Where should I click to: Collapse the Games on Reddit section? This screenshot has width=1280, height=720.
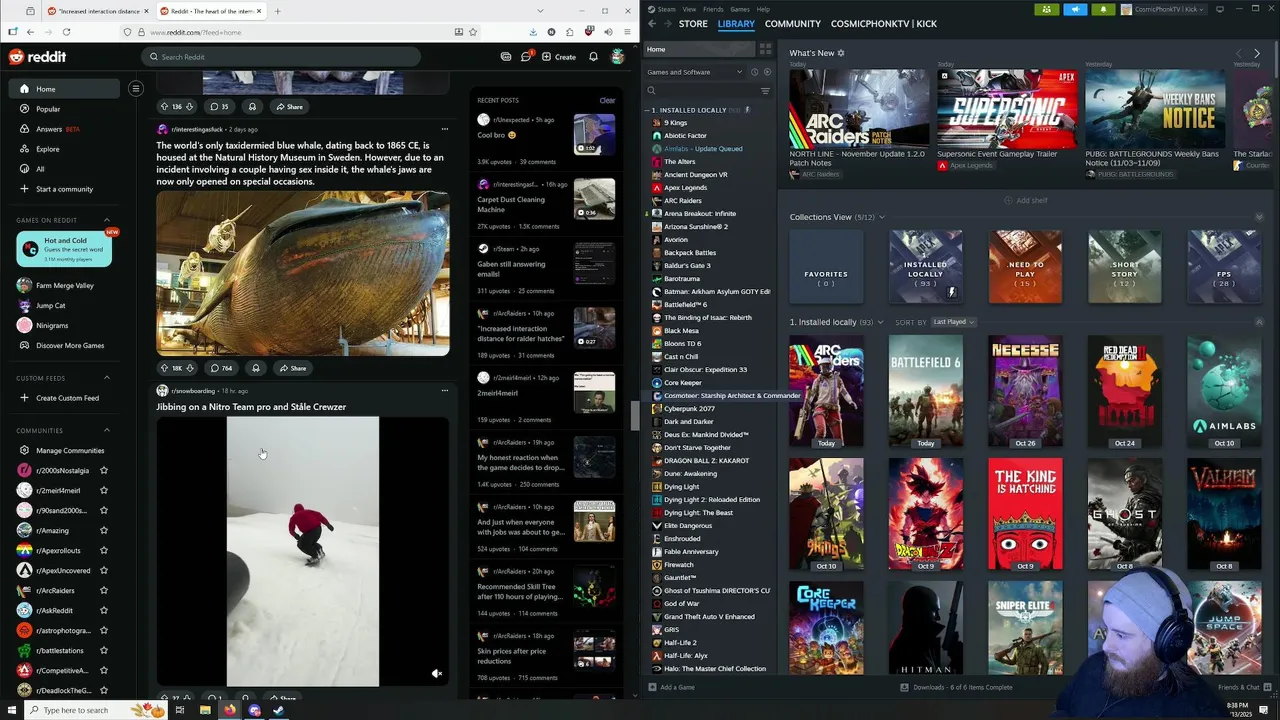107,220
